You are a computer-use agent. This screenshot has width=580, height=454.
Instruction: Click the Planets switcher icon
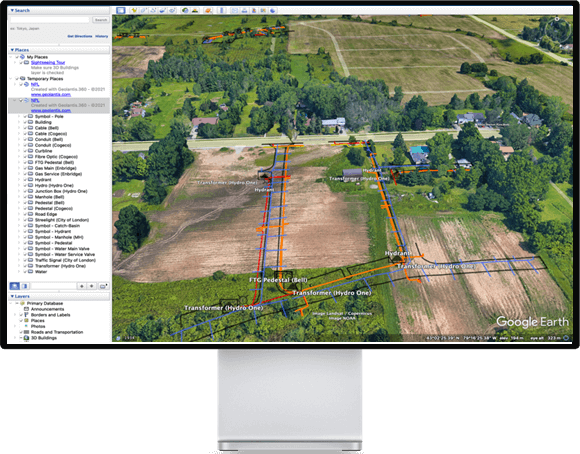(208, 10)
